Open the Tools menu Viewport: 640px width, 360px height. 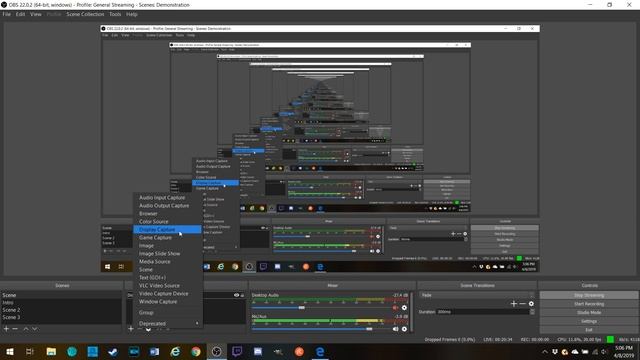(115, 14)
